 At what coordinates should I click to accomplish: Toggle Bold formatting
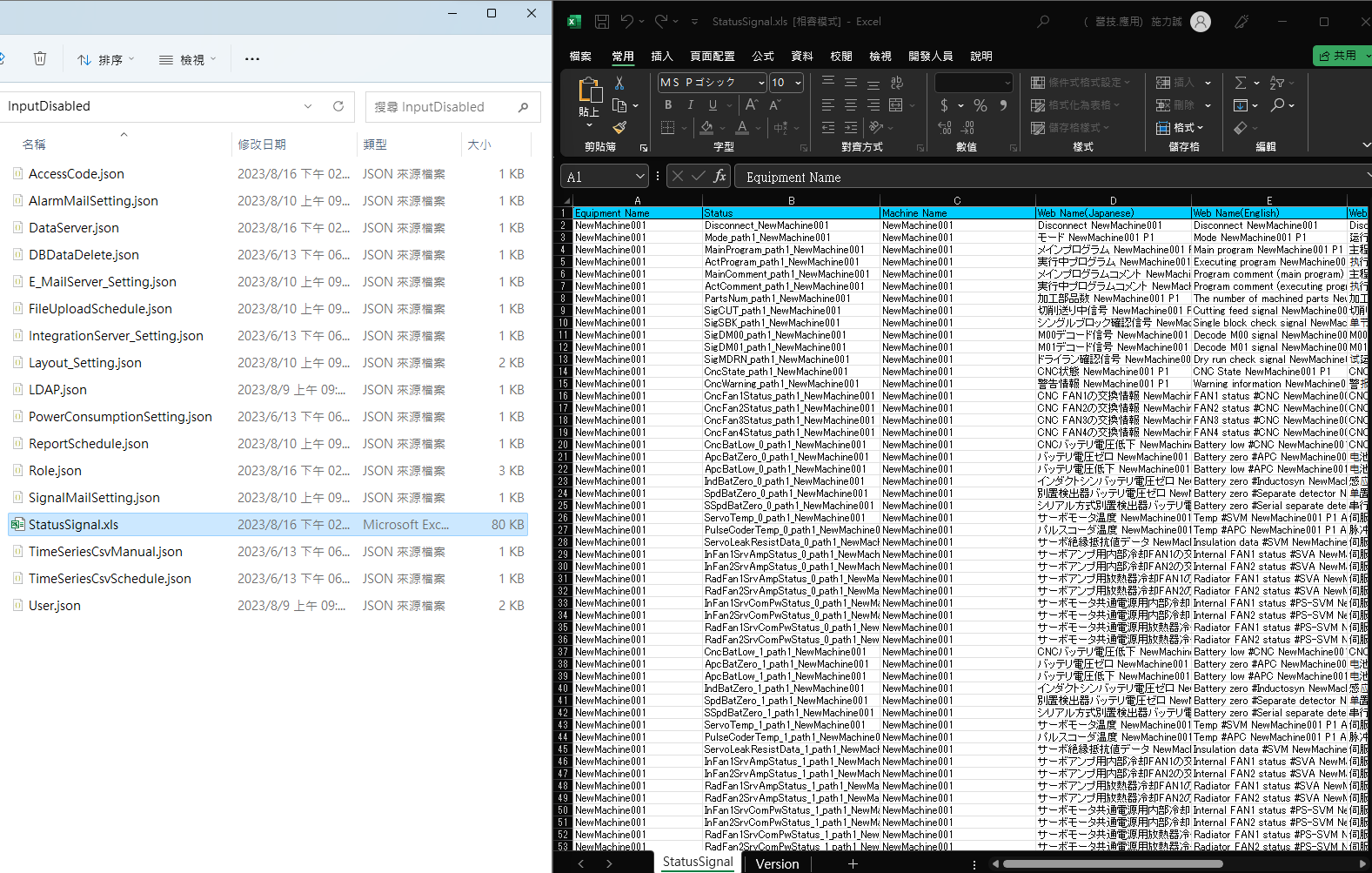(x=668, y=105)
